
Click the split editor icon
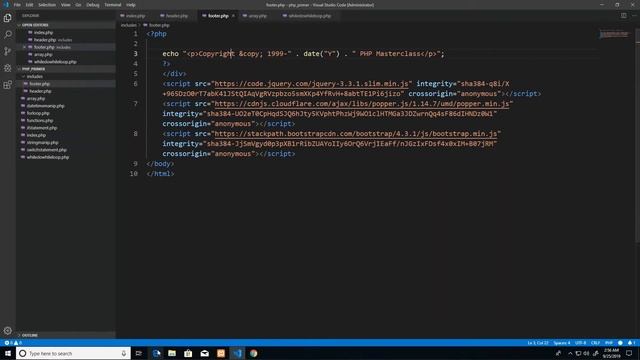point(624,16)
